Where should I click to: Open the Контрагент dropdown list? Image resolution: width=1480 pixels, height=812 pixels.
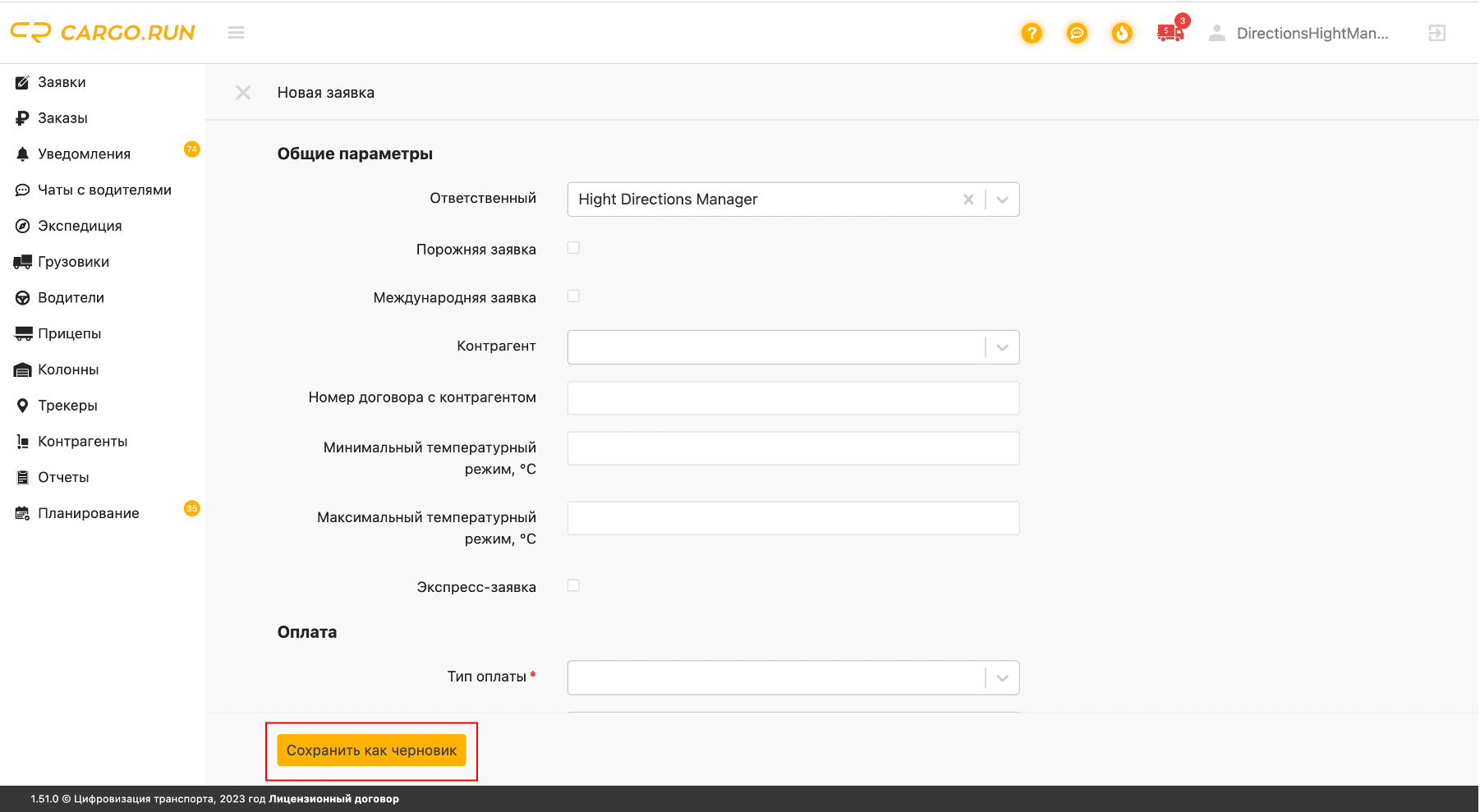(1002, 347)
